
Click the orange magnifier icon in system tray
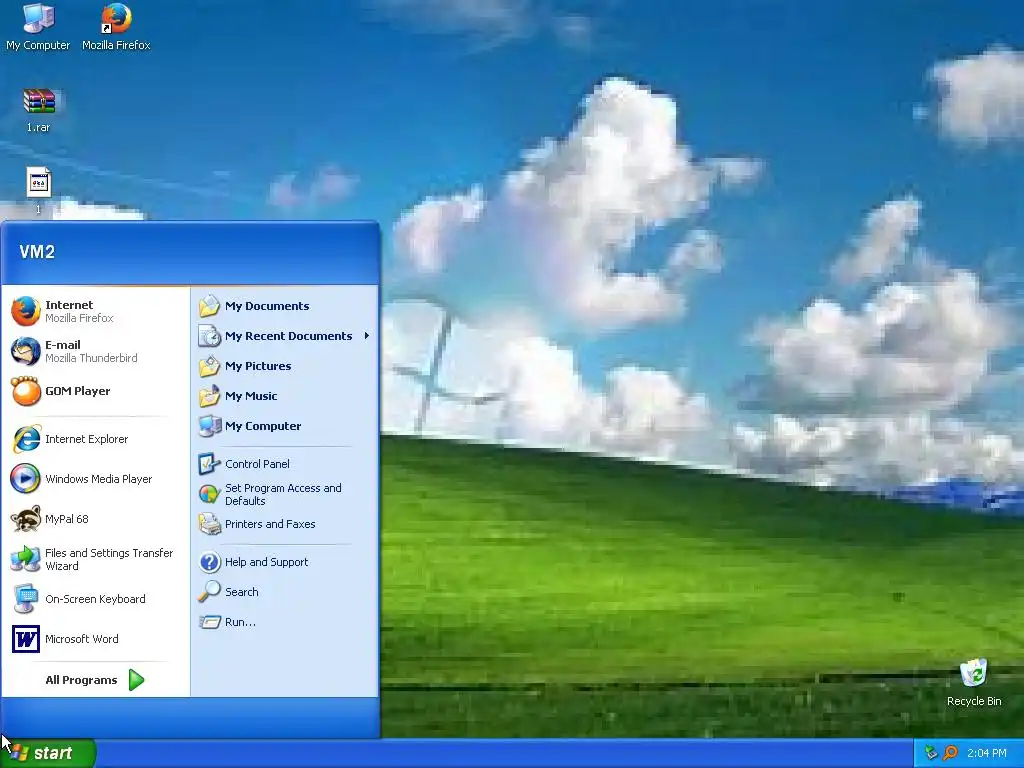[x=951, y=753]
